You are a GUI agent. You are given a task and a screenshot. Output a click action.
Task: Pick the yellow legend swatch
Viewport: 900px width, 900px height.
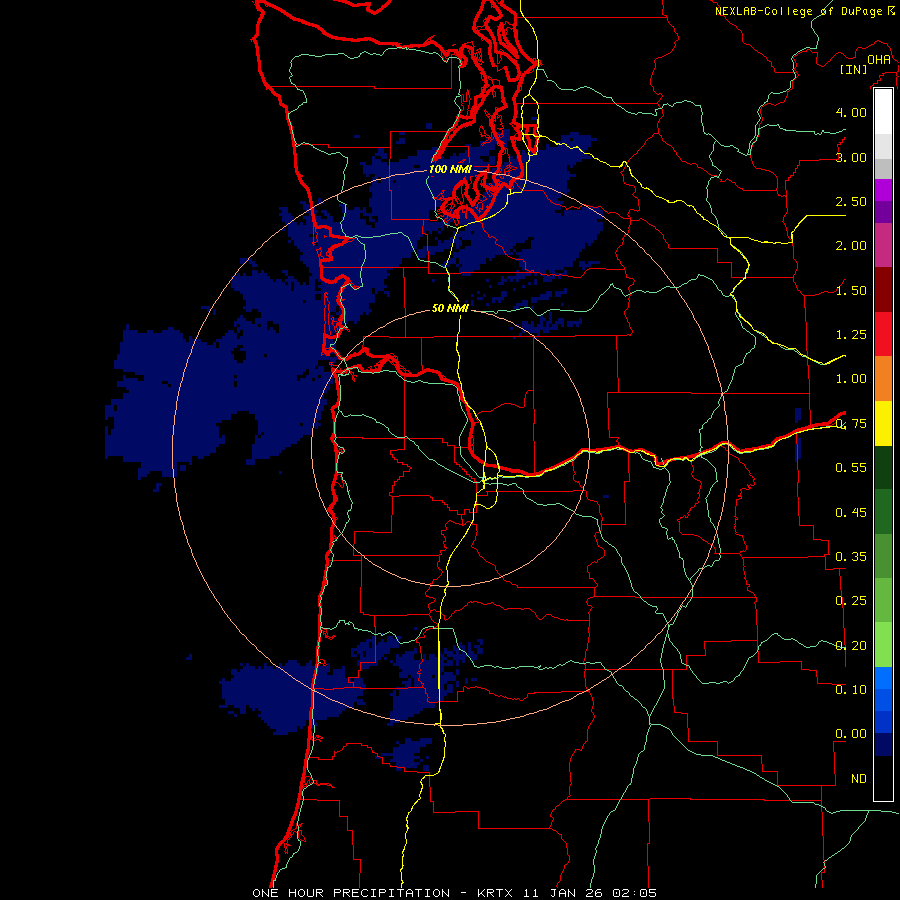(x=883, y=423)
